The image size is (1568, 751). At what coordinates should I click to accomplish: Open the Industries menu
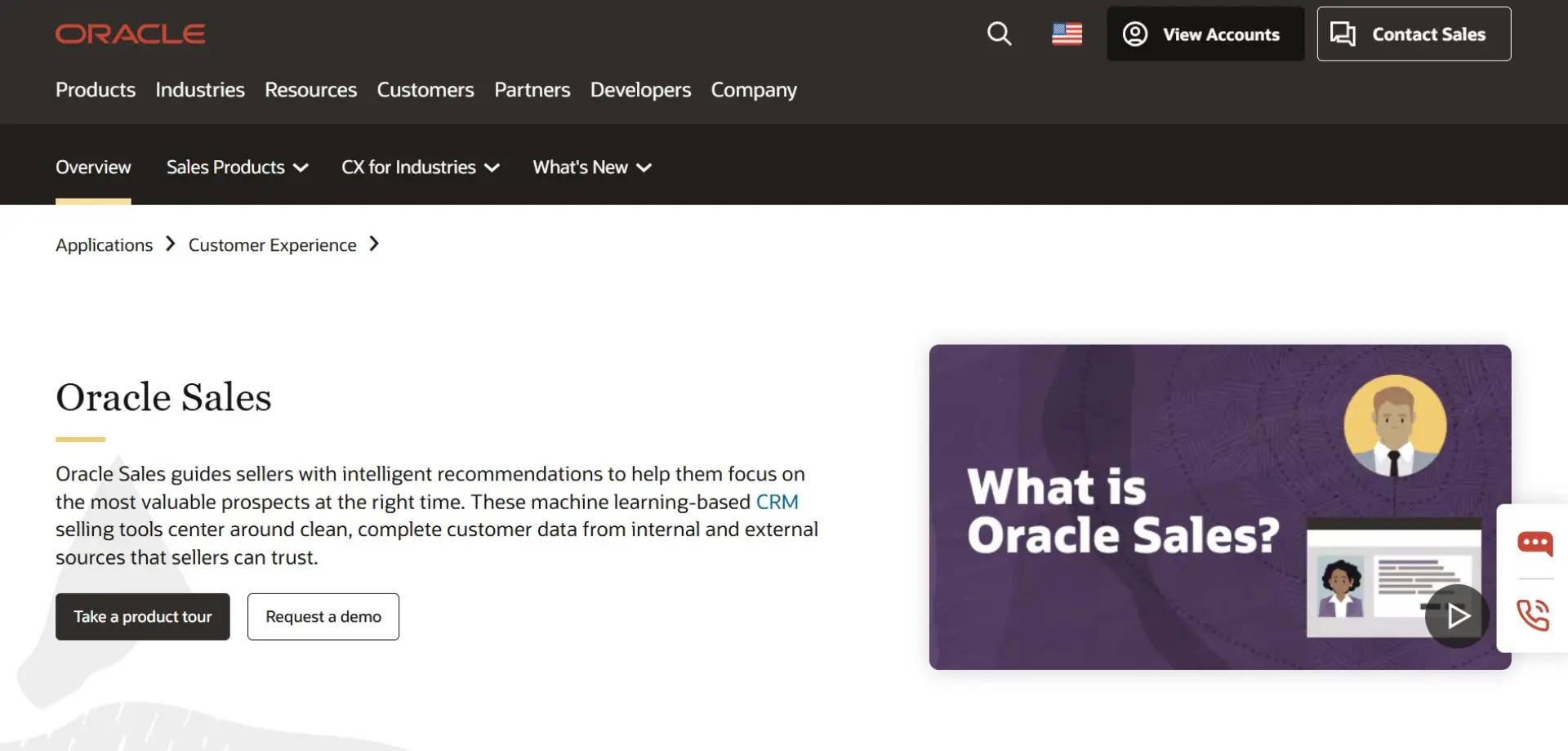(x=200, y=90)
